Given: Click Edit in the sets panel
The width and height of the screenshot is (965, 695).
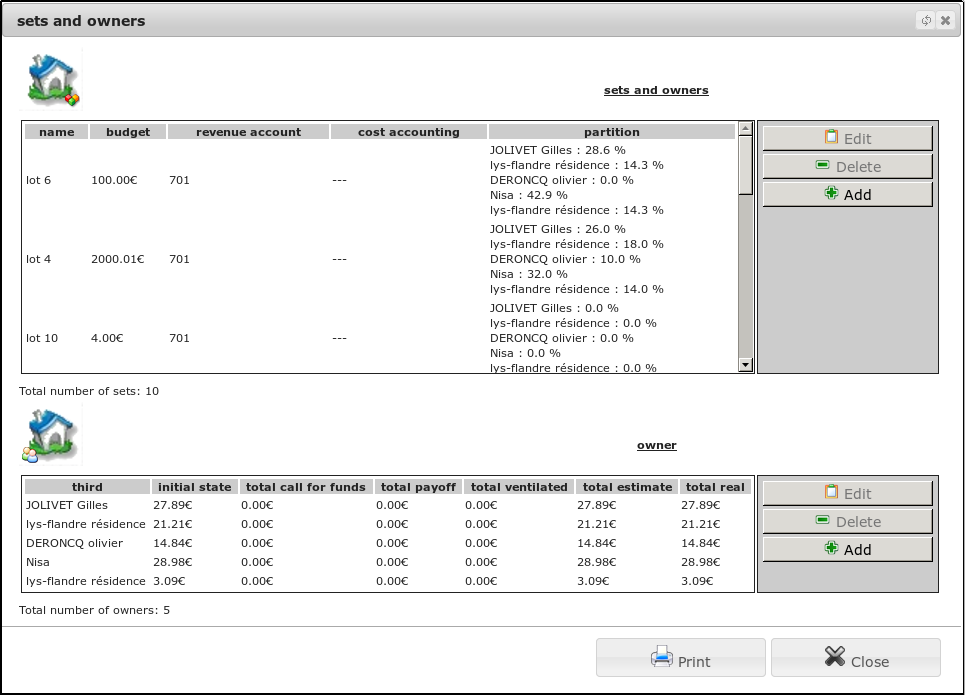Looking at the screenshot, I should click(847, 139).
